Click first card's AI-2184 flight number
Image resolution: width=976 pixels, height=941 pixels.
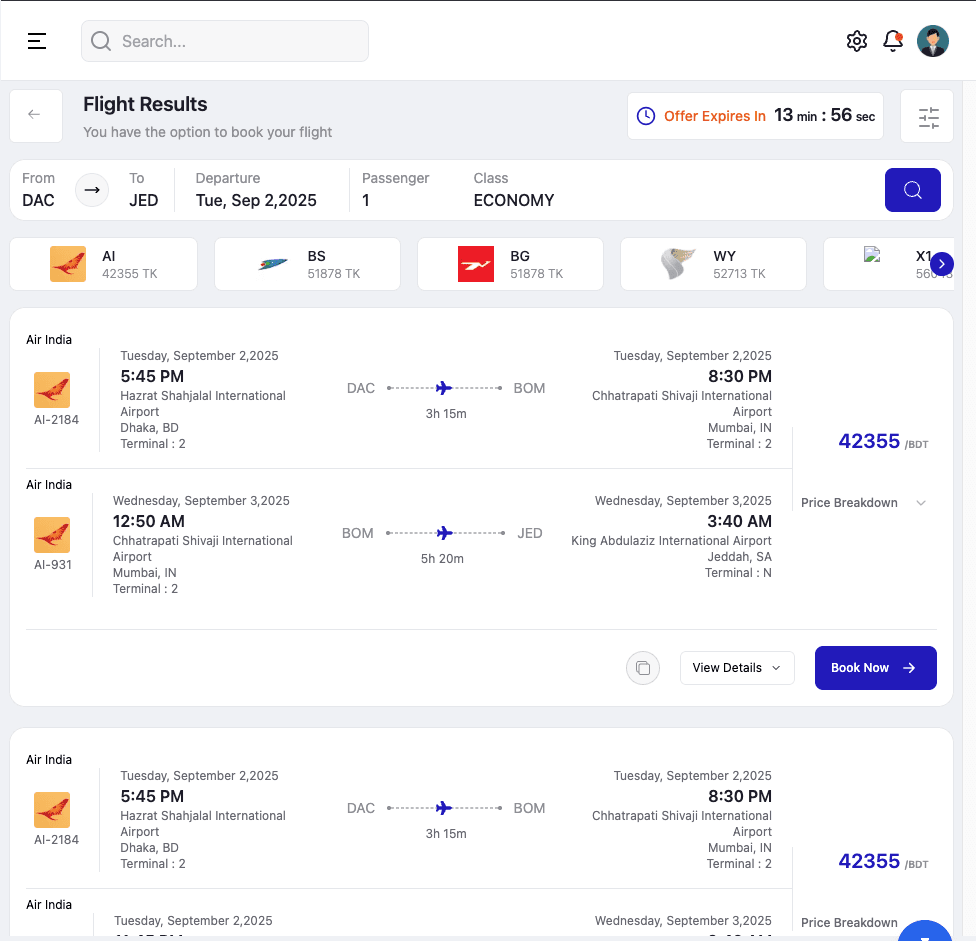56,419
